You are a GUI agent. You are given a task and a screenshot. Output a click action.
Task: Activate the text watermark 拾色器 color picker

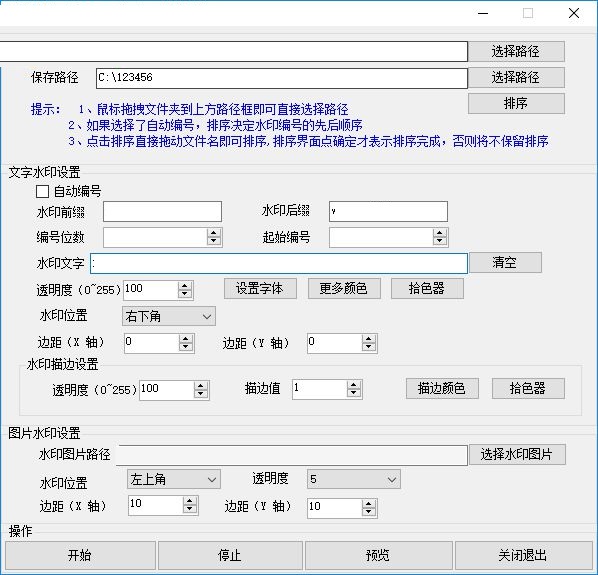click(427, 288)
